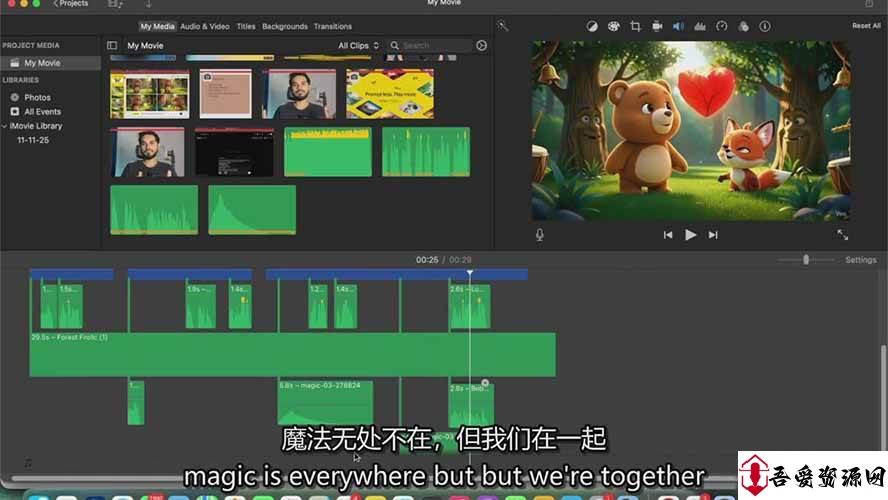The height and width of the screenshot is (500, 888).
Task: Open the timeline Settings popup
Action: [x=860, y=260]
